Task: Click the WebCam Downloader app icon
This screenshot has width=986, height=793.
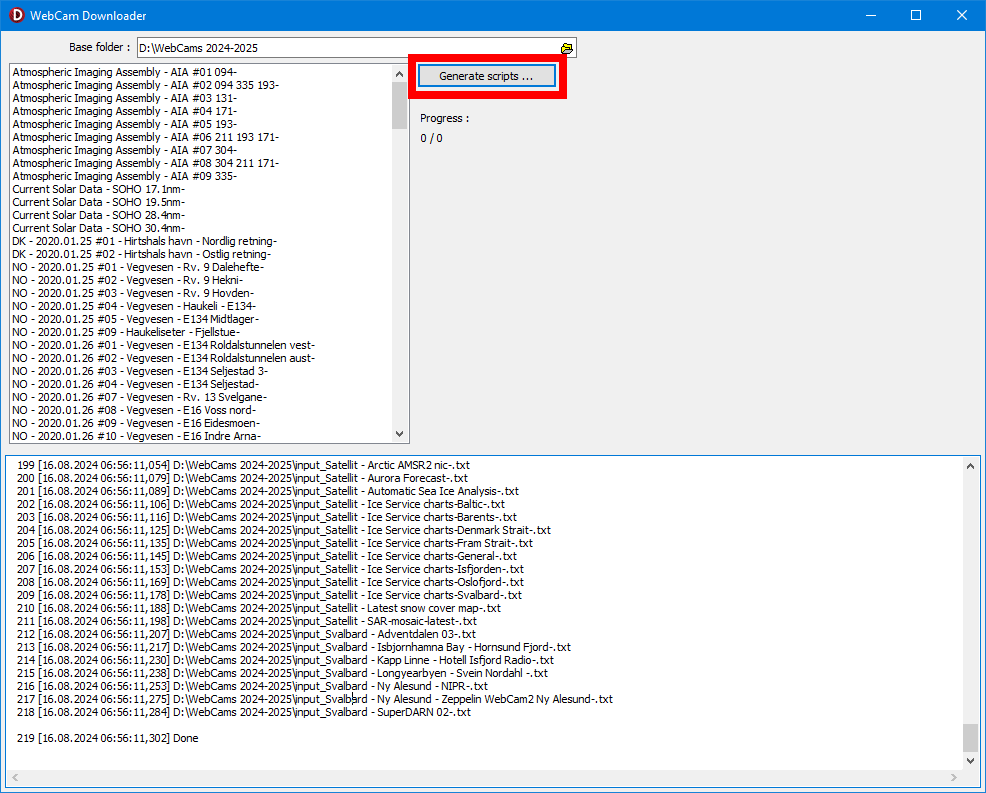Action: coord(16,16)
